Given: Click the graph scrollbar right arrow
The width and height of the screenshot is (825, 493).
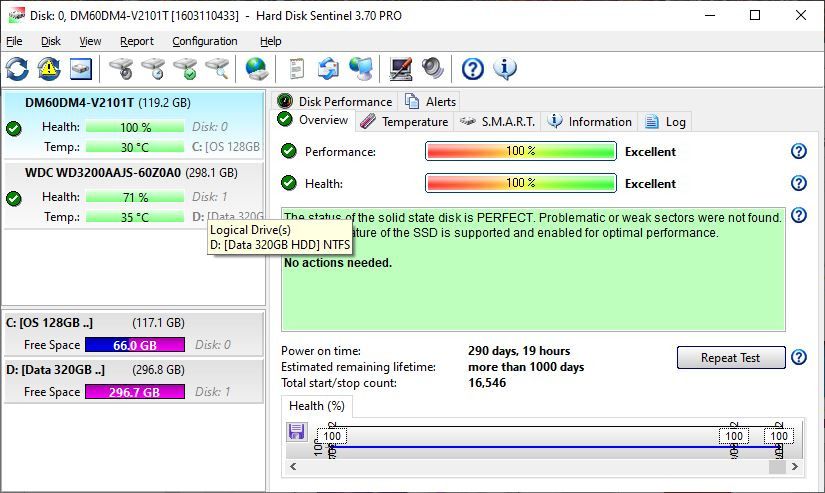Looking at the screenshot, I should [x=794, y=467].
